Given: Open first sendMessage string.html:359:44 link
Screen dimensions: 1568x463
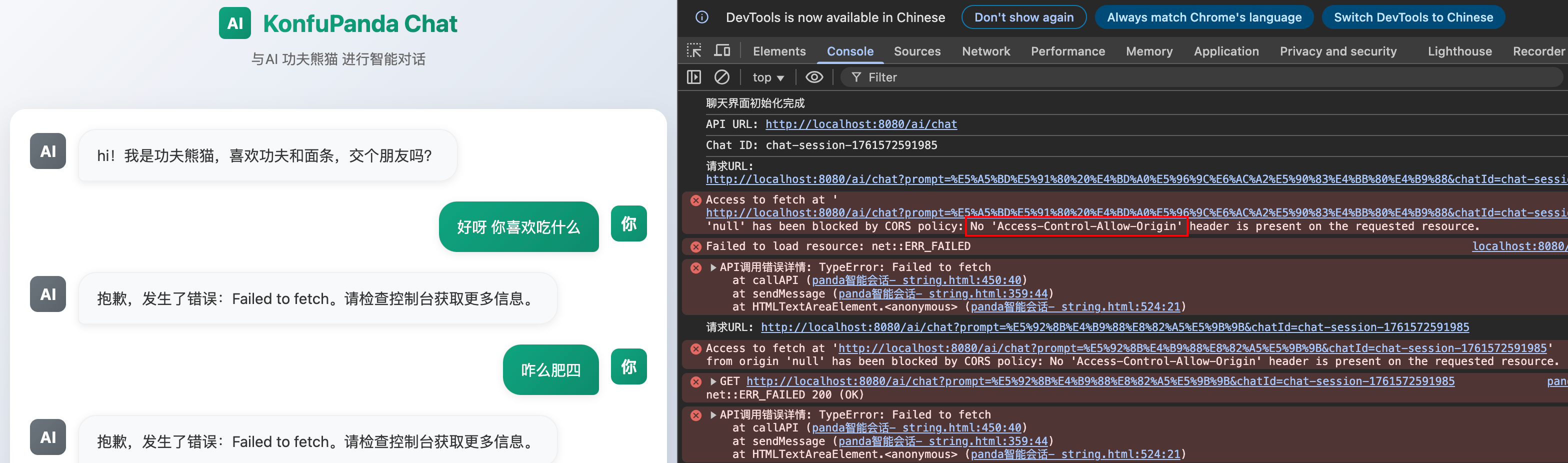Looking at the screenshot, I should coord(943,294).
